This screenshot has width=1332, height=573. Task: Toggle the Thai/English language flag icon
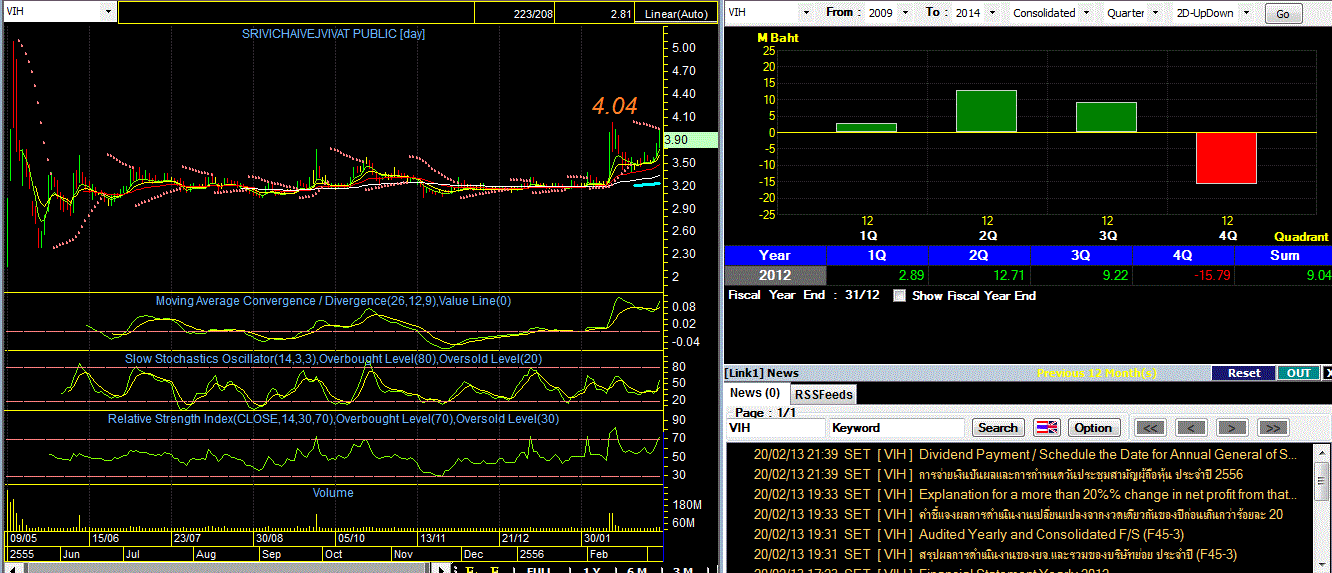point(1046,428)
